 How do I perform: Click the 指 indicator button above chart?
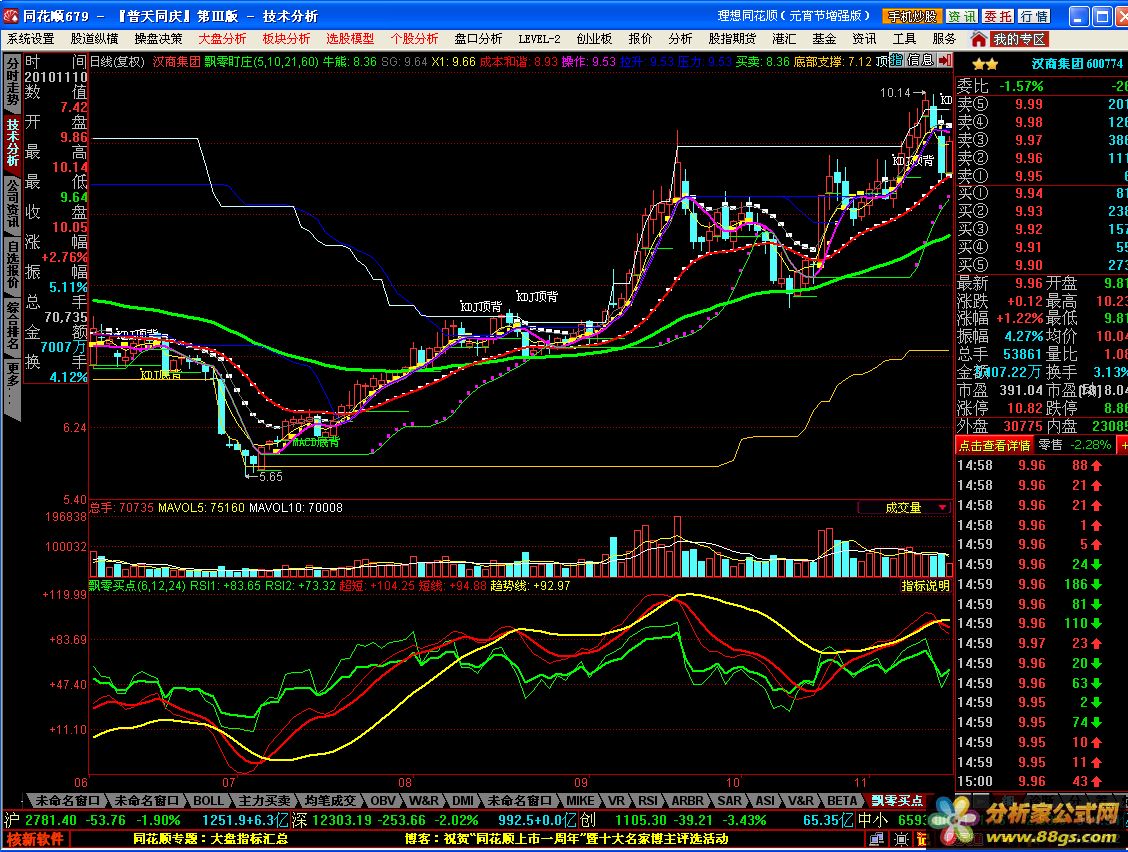pos(896,60)
